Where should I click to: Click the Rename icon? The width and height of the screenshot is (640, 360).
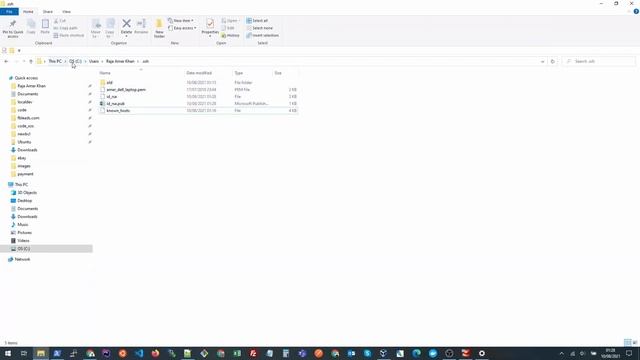click(x=141, y=24)
